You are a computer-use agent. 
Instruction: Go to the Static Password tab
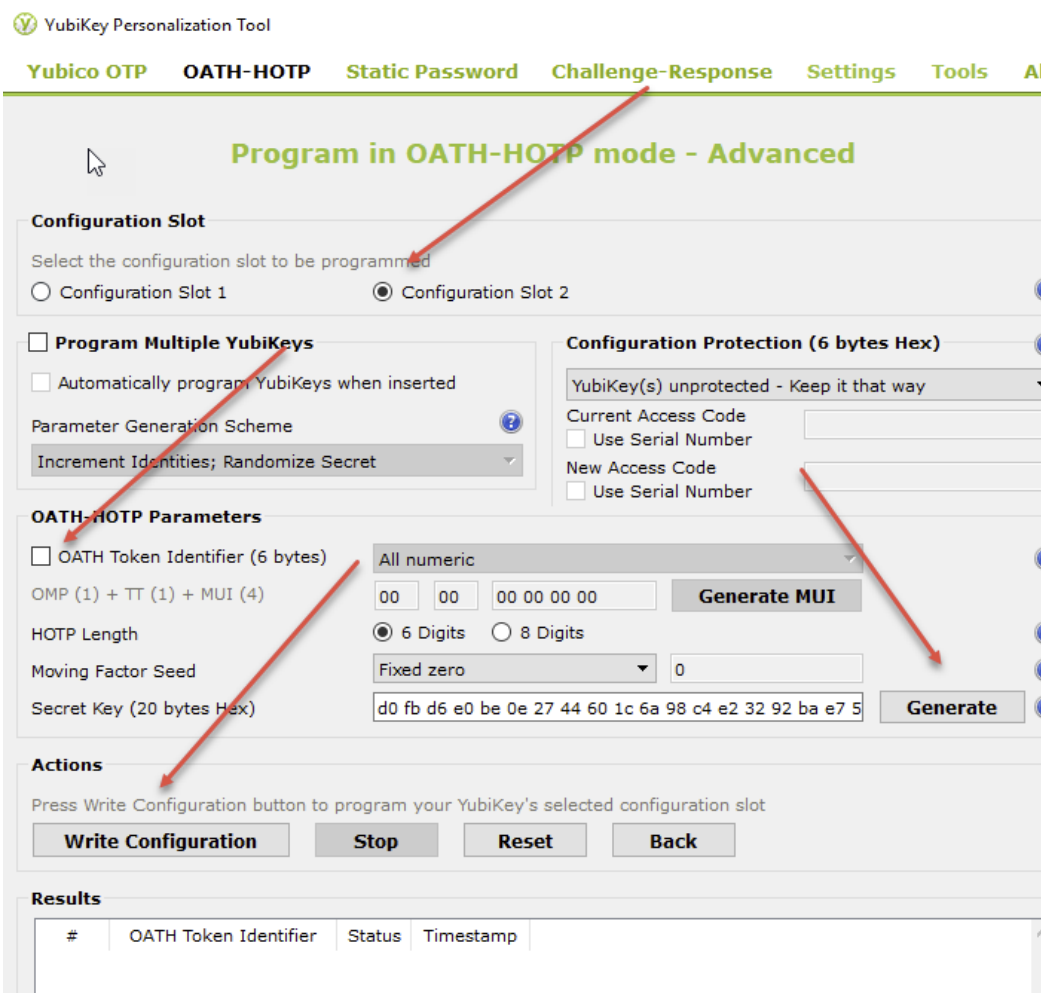click(432, 72)
